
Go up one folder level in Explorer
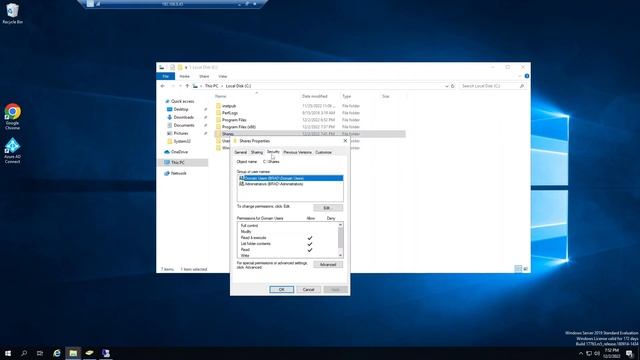pyautogui.click(x=187, y=86)
